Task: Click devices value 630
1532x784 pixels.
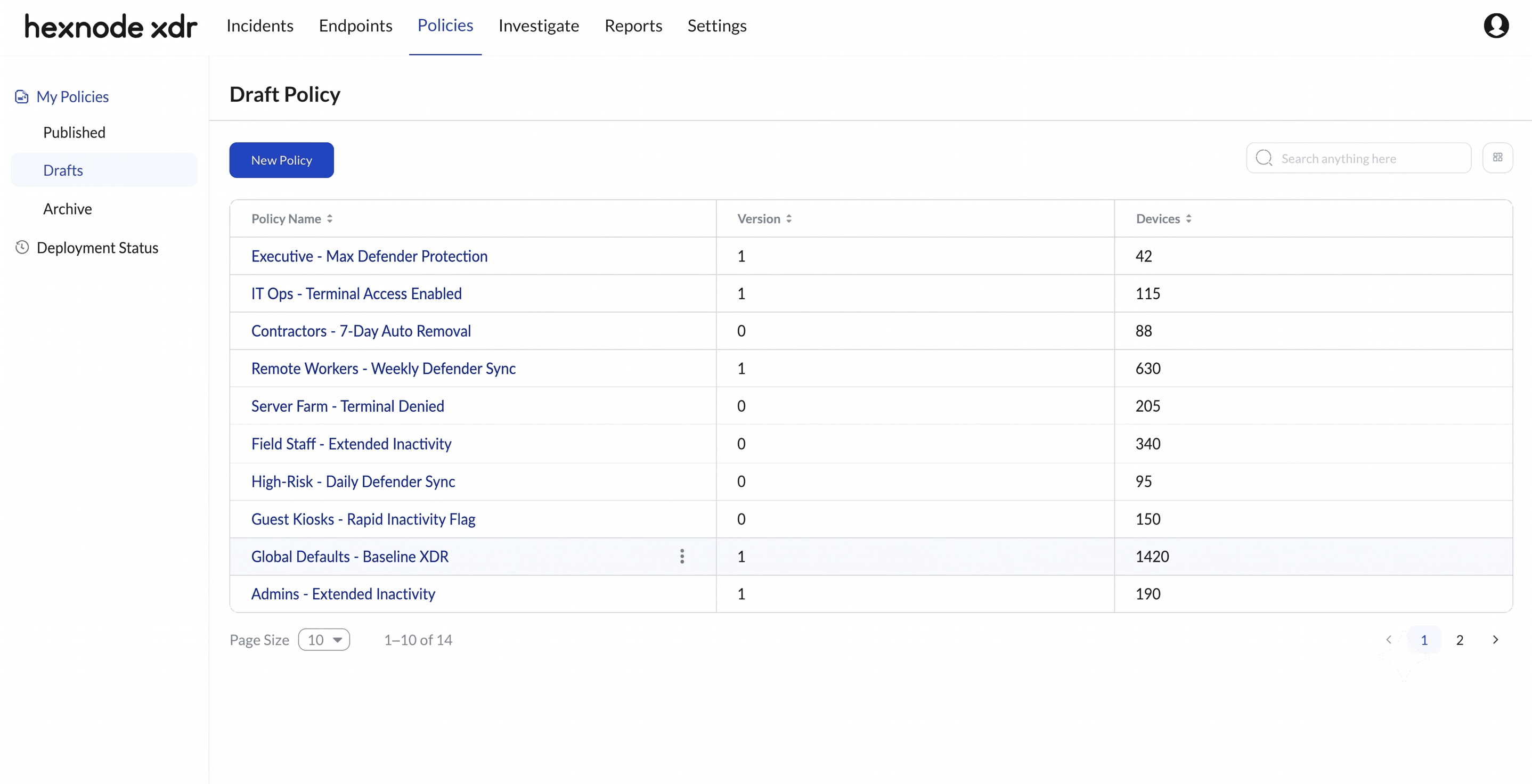Action: tap(1148, 368)
